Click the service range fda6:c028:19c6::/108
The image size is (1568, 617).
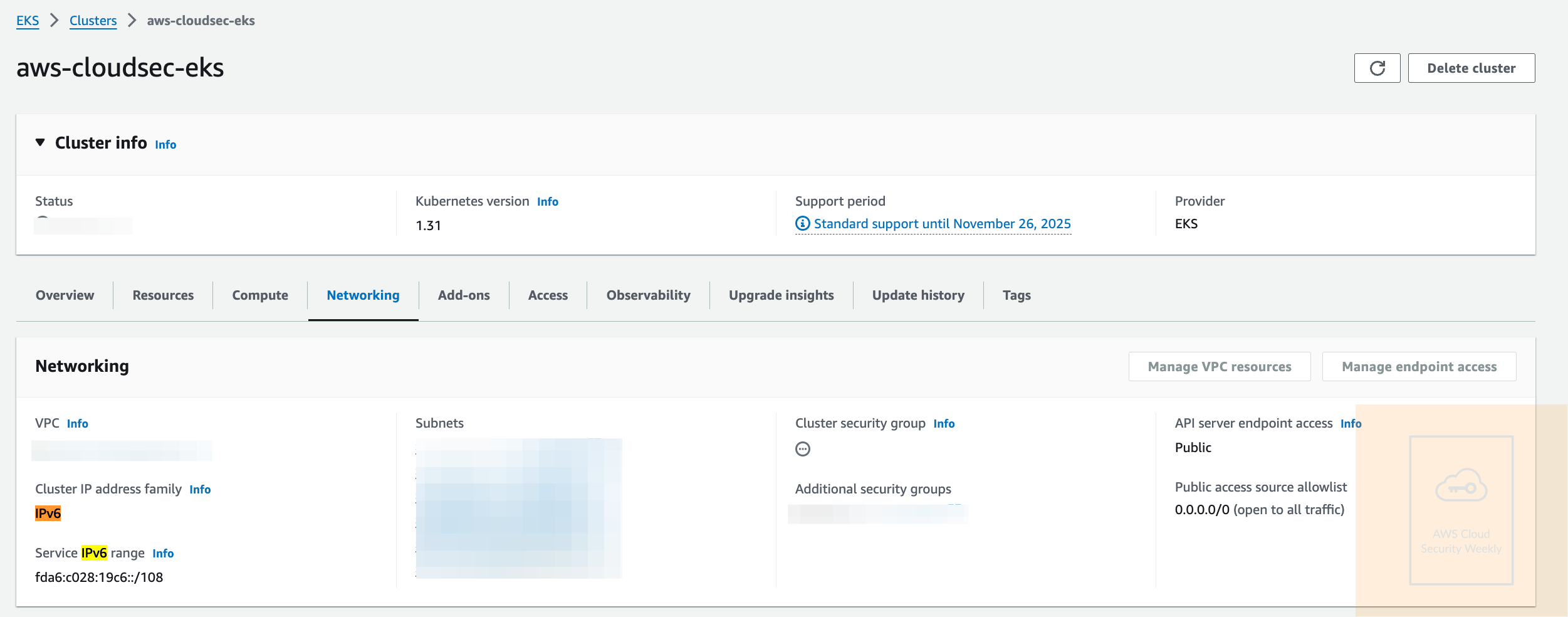[99, 577]
